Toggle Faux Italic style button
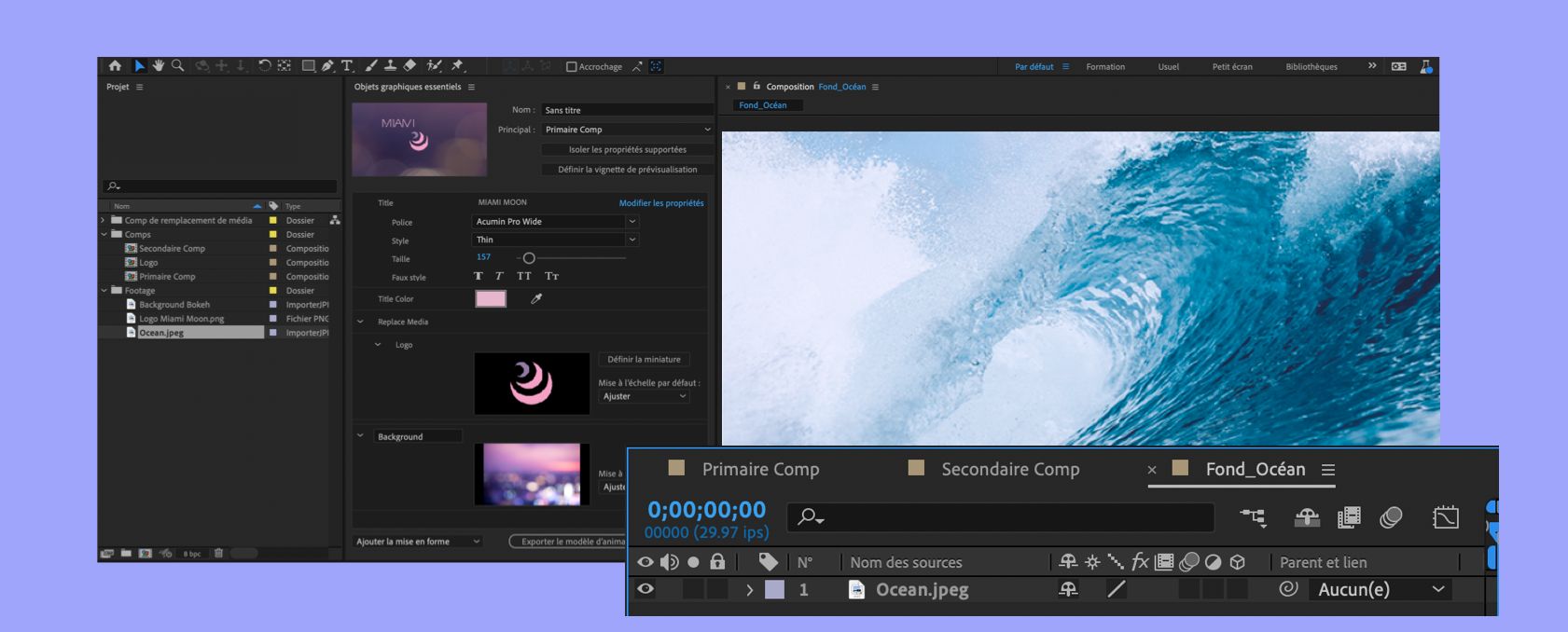This screenshot has height=632, width=1568. 499,276
